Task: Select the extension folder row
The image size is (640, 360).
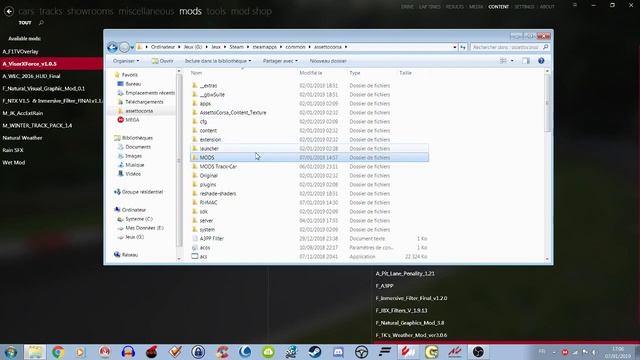Action: tap(309, 140)
